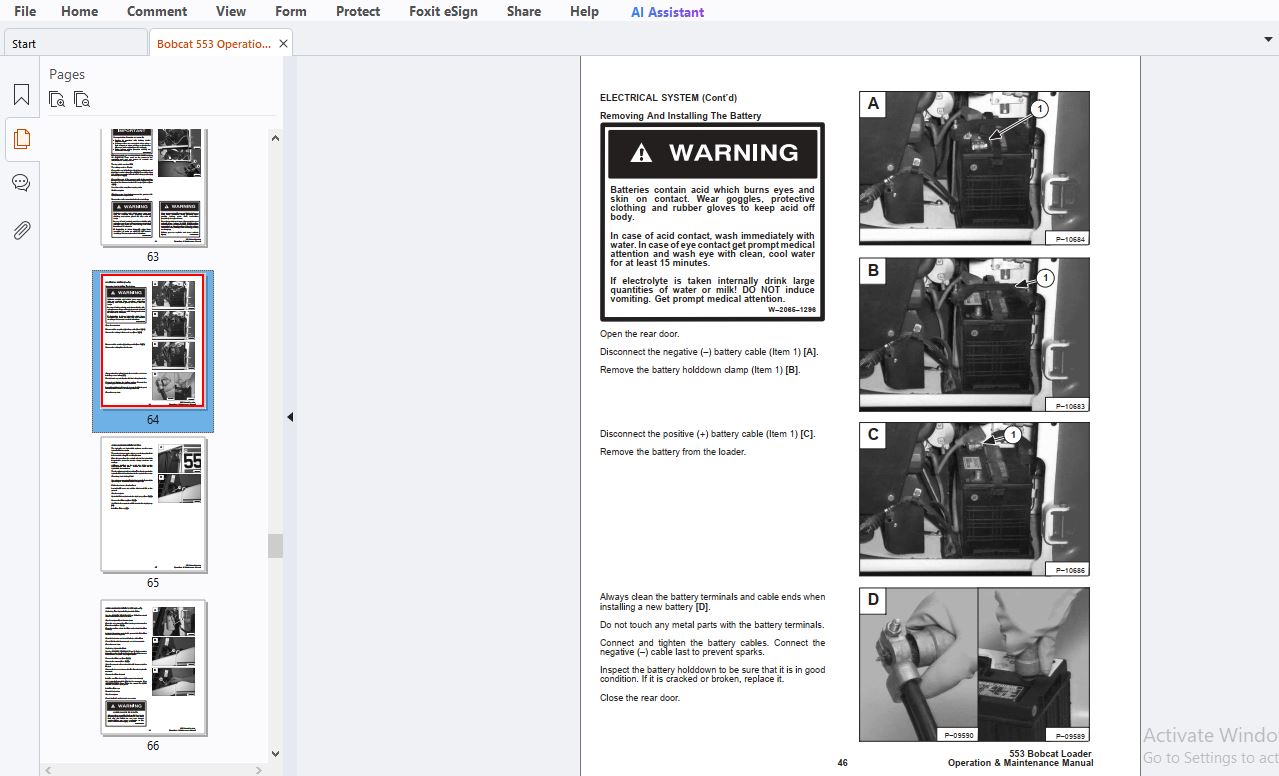Click the page label '64'
This screenshot has width=1279, height=776.
click(153, 420)
